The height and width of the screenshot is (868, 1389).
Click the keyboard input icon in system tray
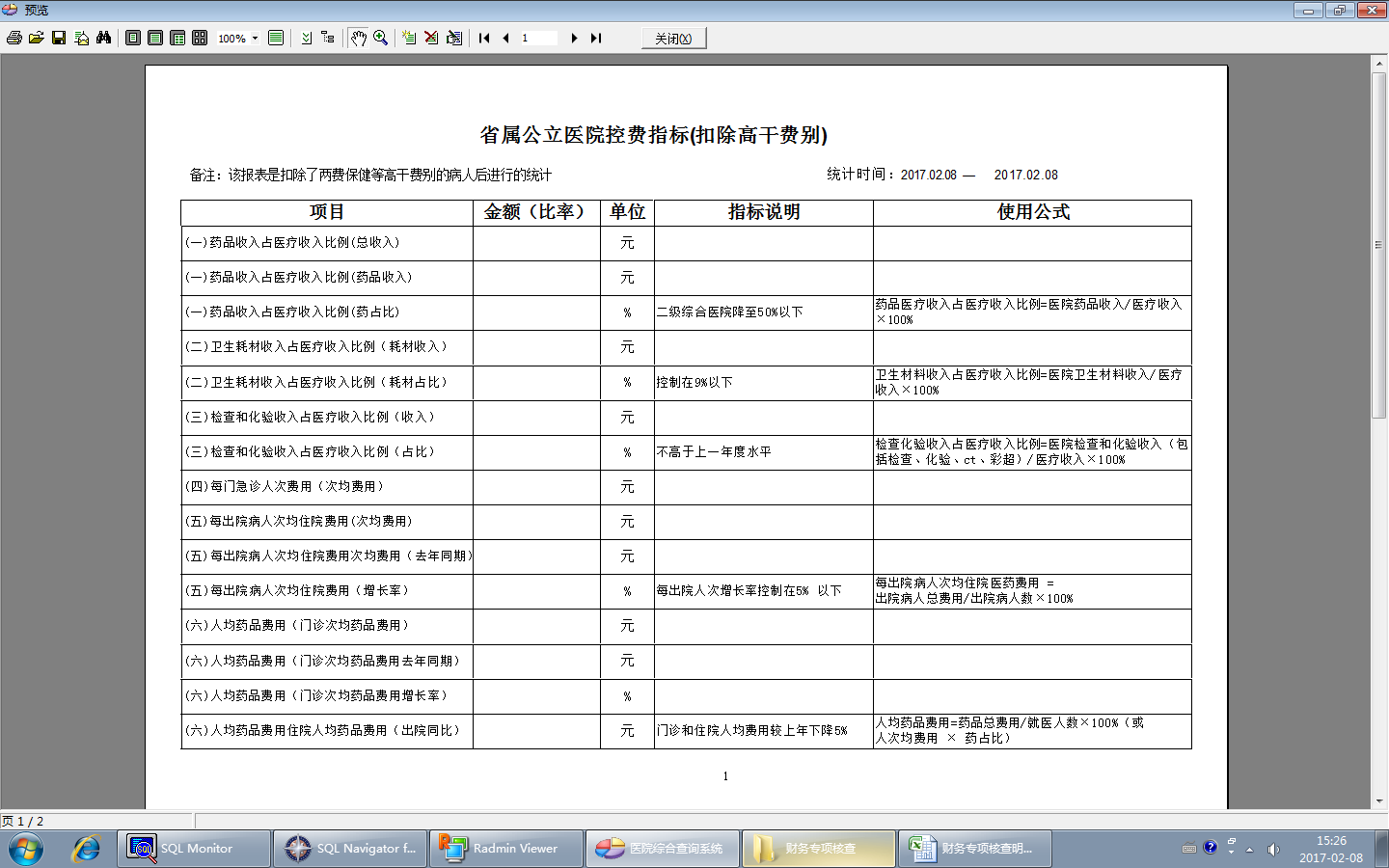pos(1189,849)
